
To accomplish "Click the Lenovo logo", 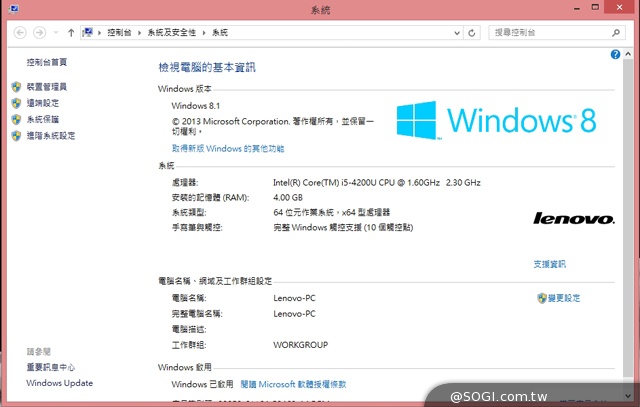I will [573, 218].
